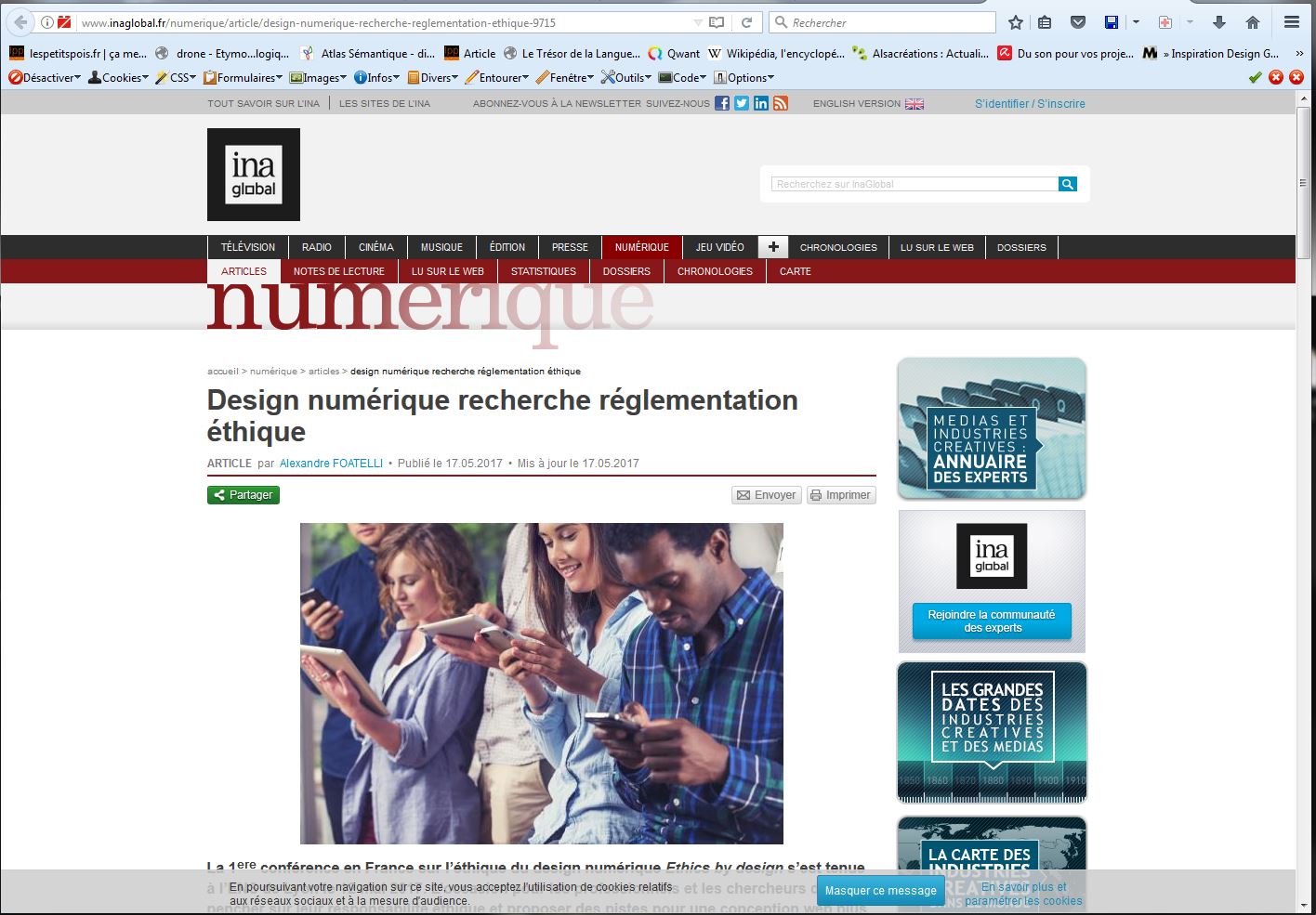Open the Firefox hamburger menu

click(x=1291, y=22)
